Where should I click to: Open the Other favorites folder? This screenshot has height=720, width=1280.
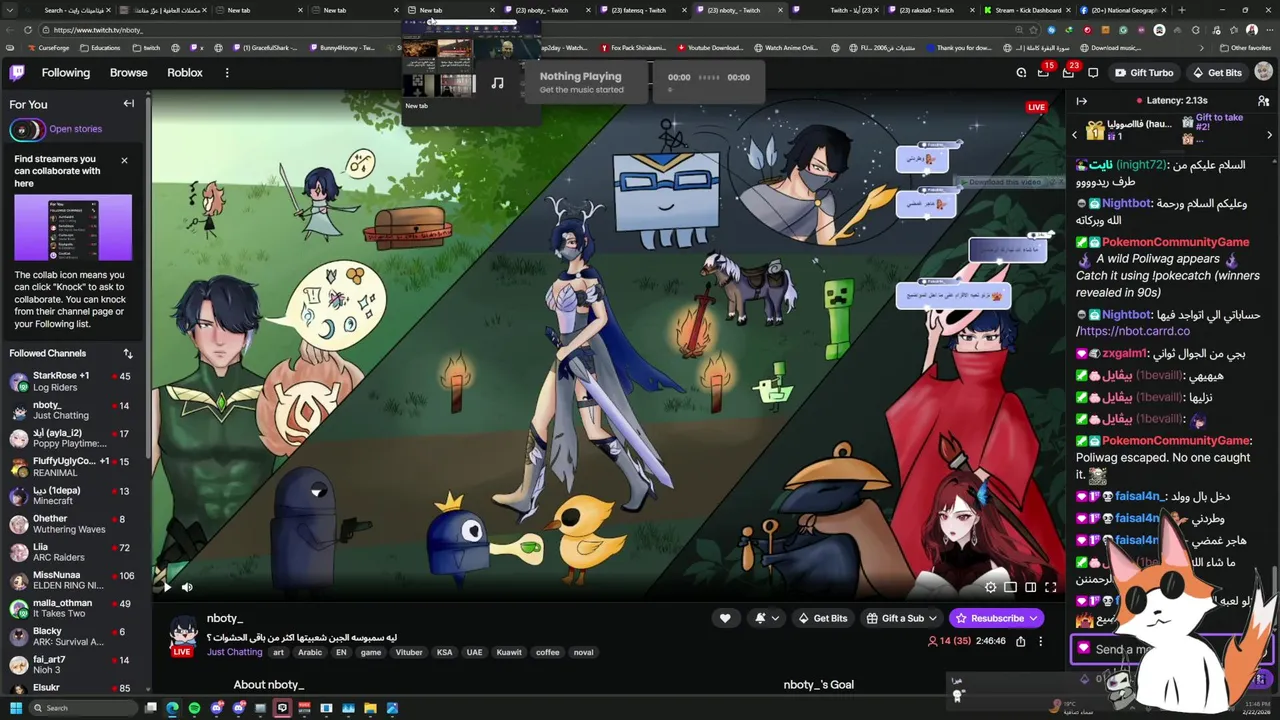(x=1245, y=48)
